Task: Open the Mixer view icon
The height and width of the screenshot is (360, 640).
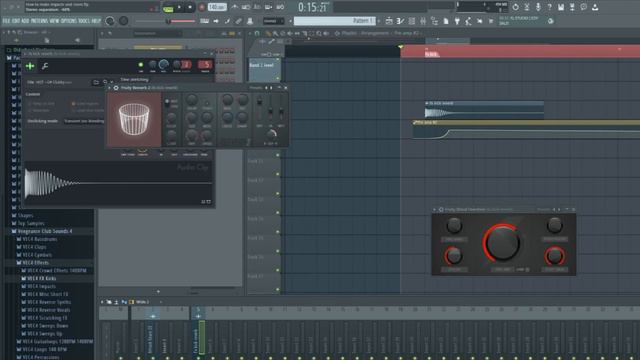Action: click(423, 21)
